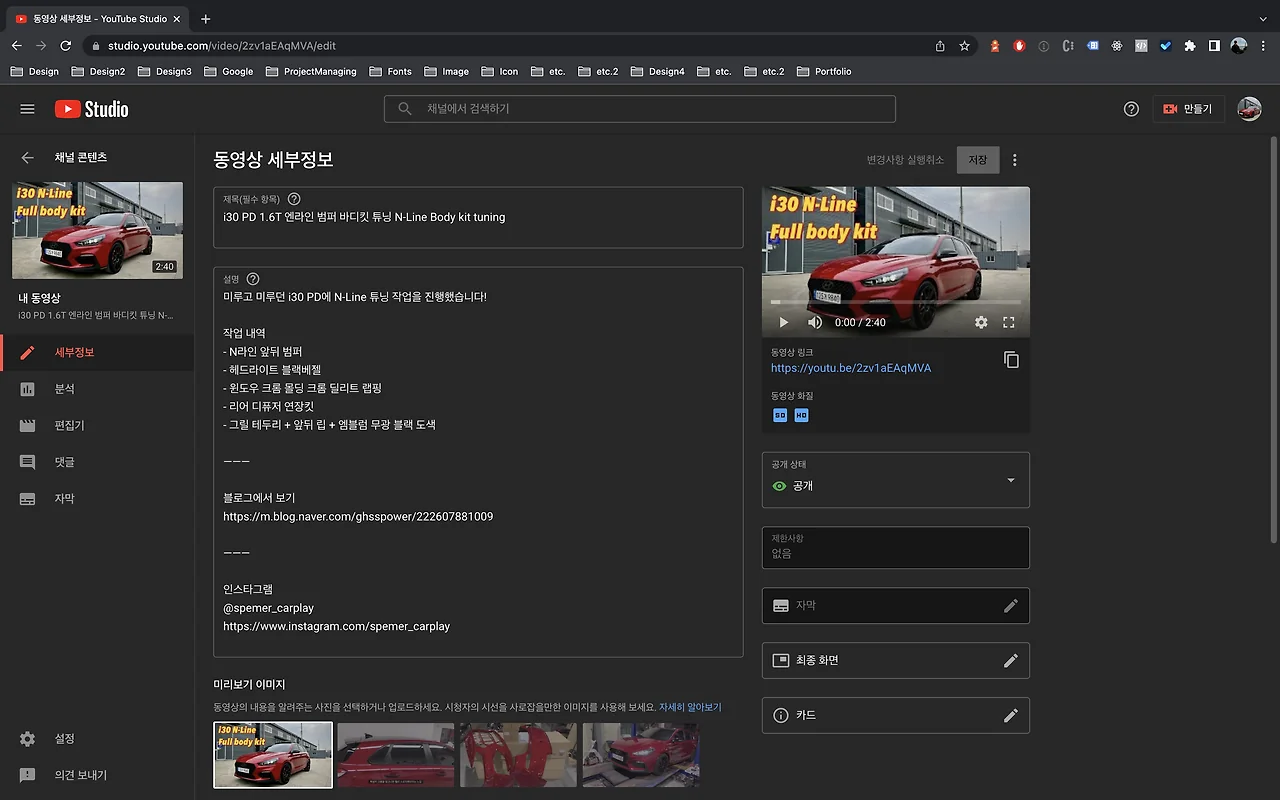Enter fullscreen in the video preview player
The height and width of the screenshot is (800, 1280).
[x=1008, y=322]
